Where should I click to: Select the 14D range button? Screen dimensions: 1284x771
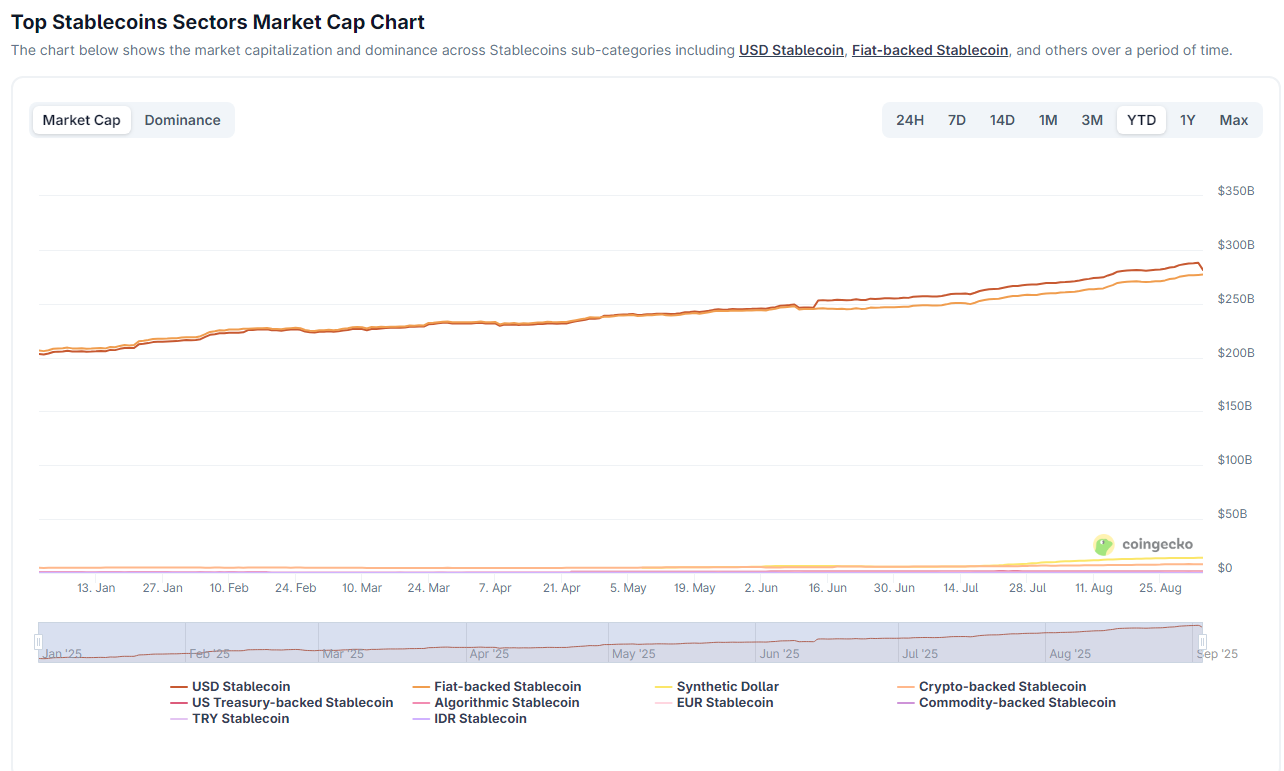click(1002, 120)
